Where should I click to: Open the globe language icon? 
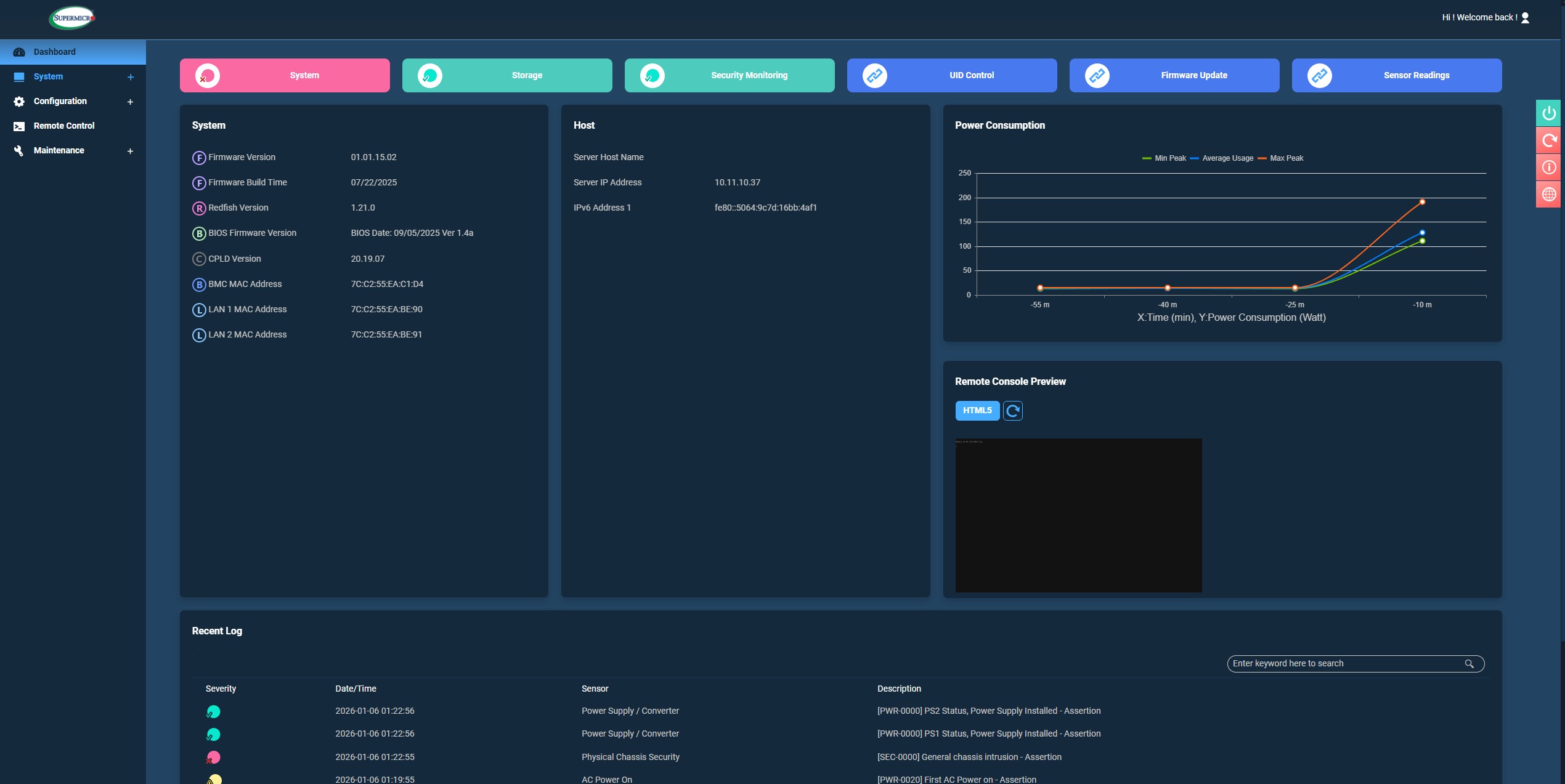pos(1548,195)
